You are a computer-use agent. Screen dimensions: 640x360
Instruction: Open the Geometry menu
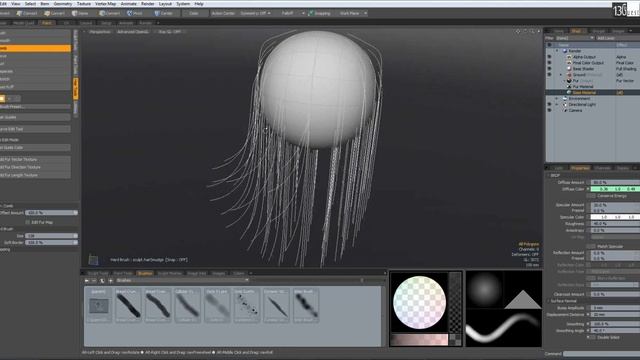click(x=63, y=4)
